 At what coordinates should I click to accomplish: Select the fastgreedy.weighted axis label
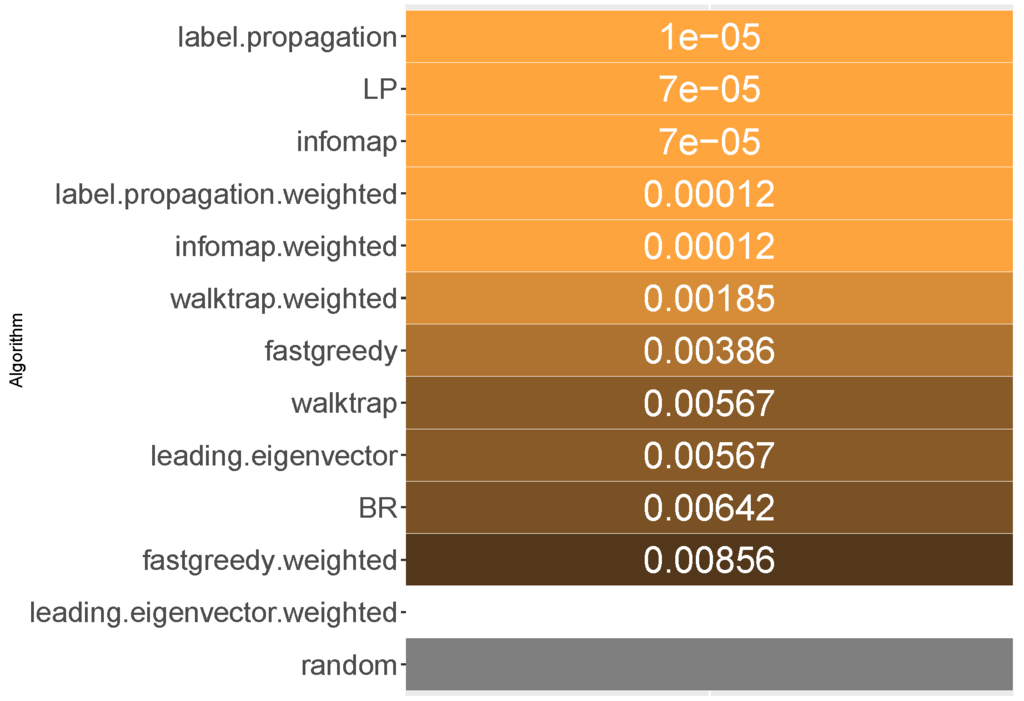(270, 560)
